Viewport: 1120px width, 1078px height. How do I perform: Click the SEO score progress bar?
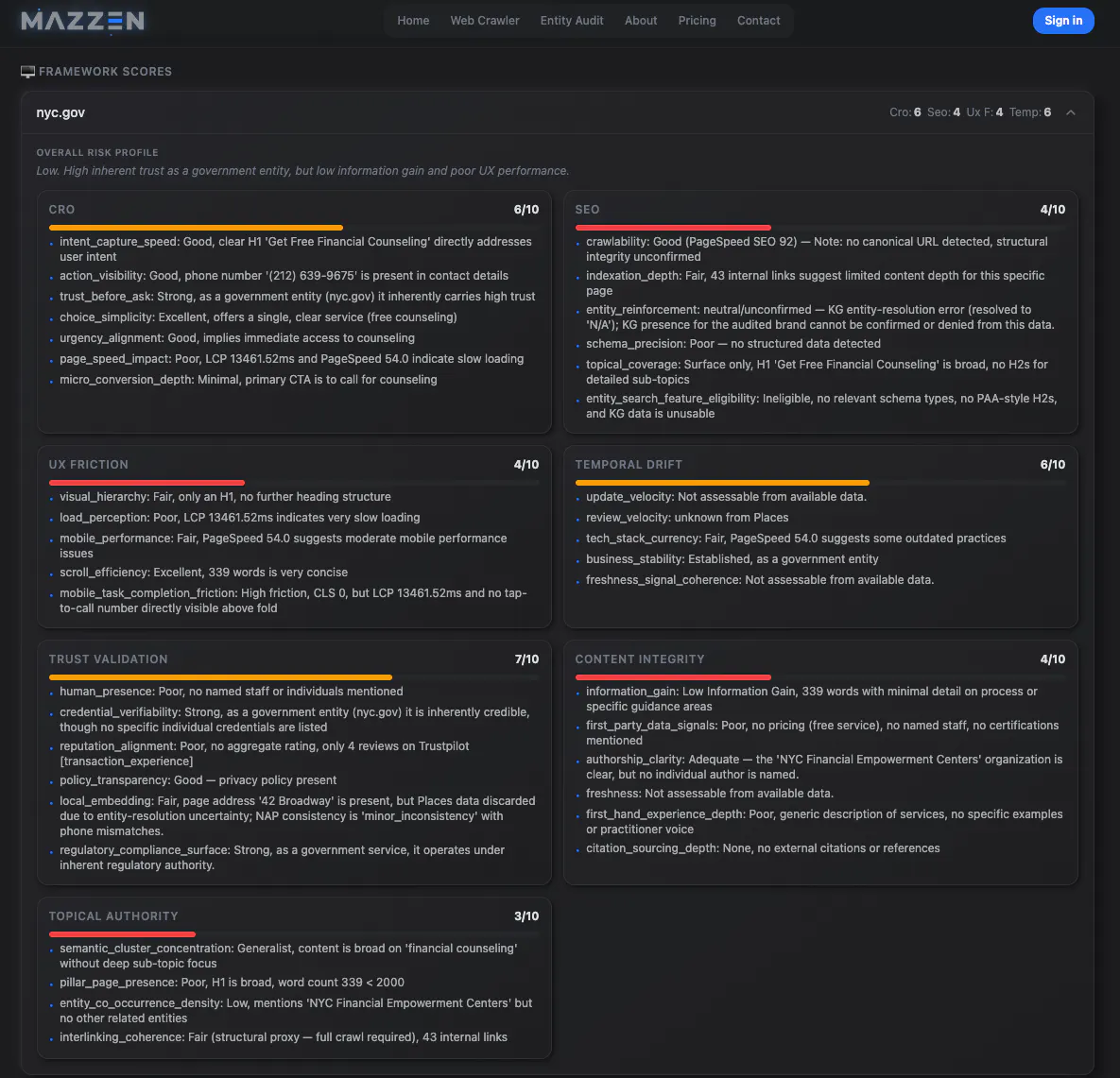click(x=820, y=228)
